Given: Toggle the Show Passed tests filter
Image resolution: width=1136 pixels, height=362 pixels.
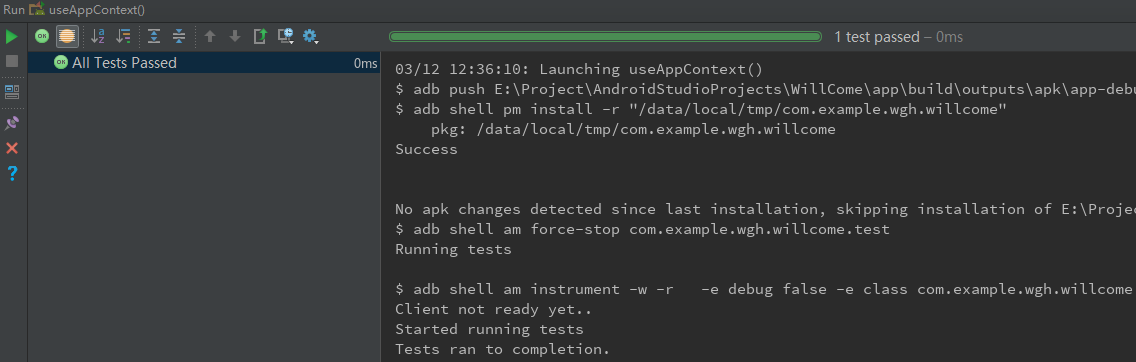Looking at the screenshot, I should pos(42,36).
